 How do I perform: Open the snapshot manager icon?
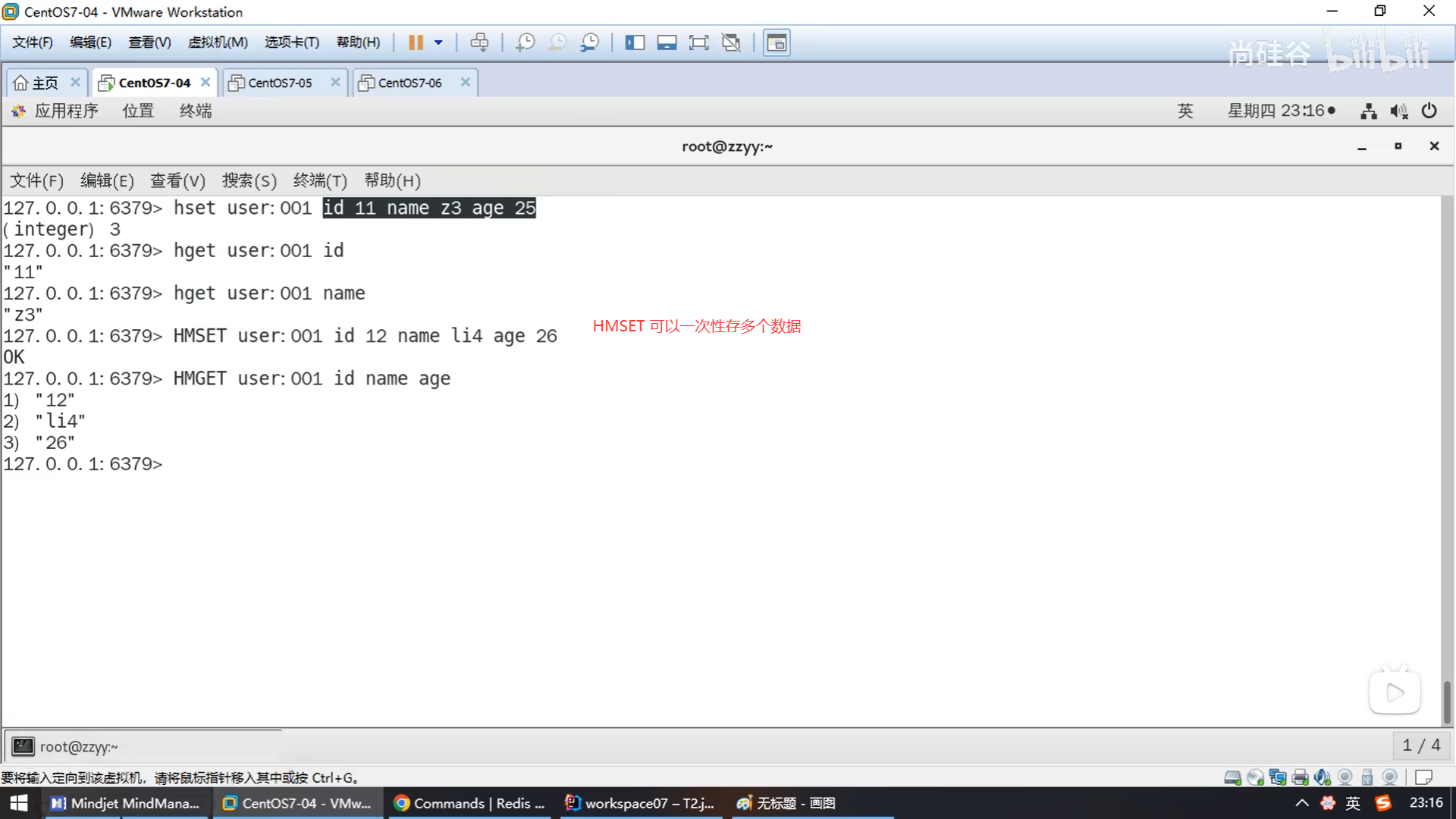589,42
